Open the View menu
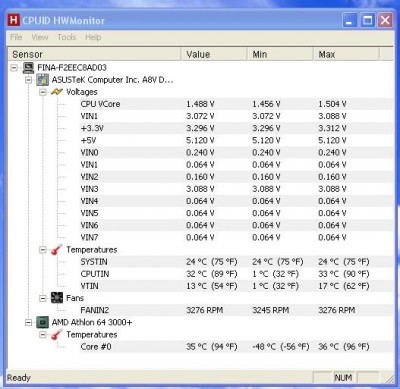This screenshot has height=389, width=400. pyautogui.click(x=40, y=37)
